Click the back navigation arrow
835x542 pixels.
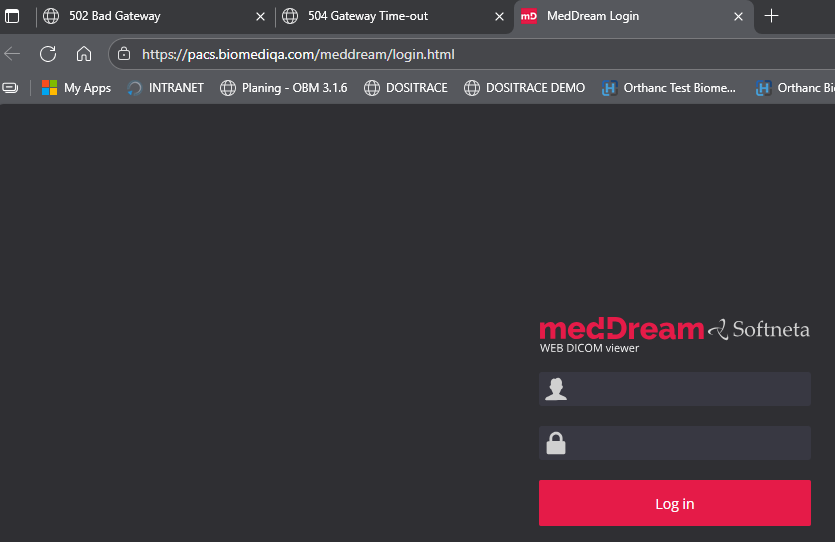click(x=12, y=54)
